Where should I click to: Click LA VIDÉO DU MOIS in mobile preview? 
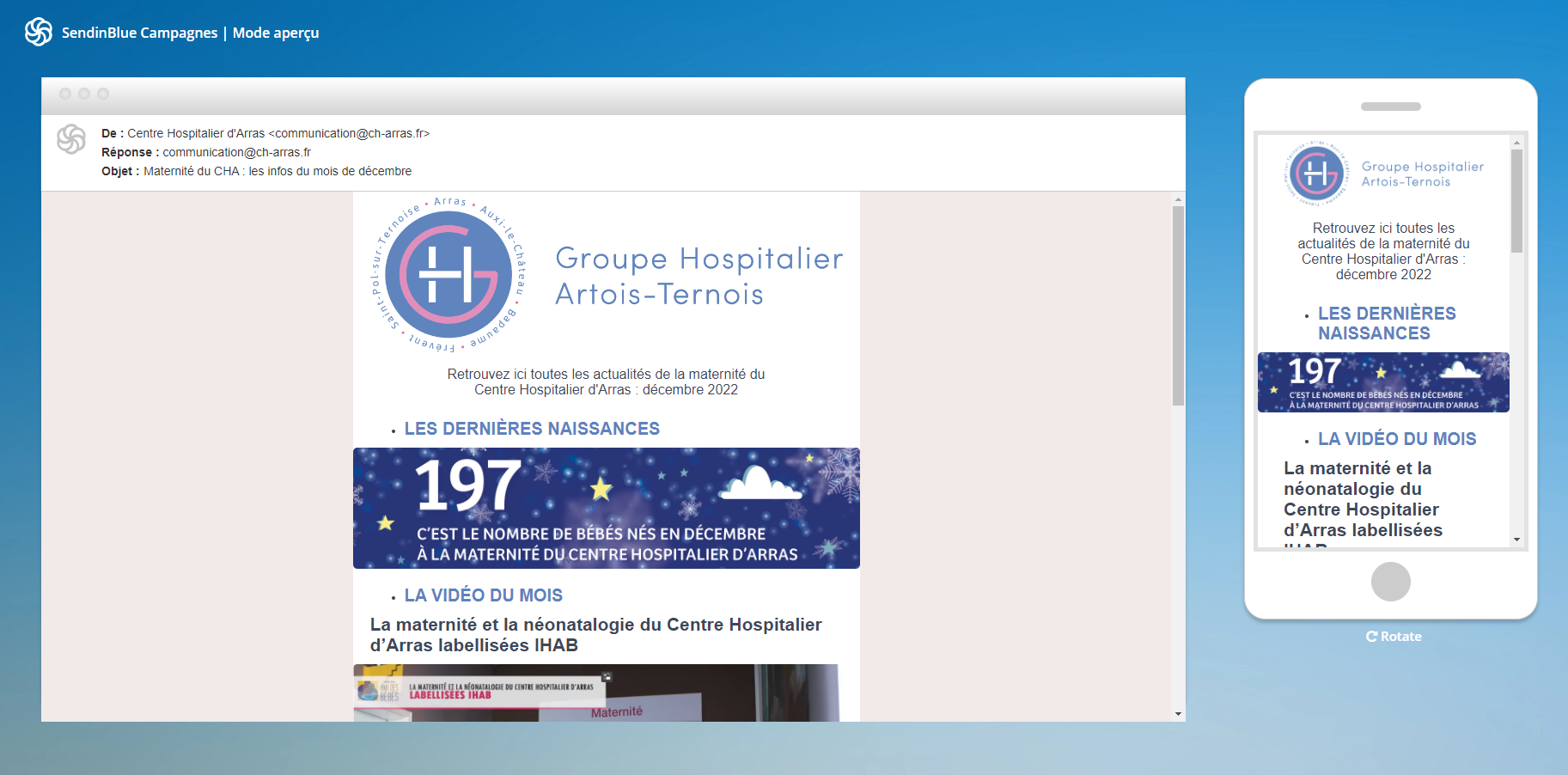(1396, 439)
